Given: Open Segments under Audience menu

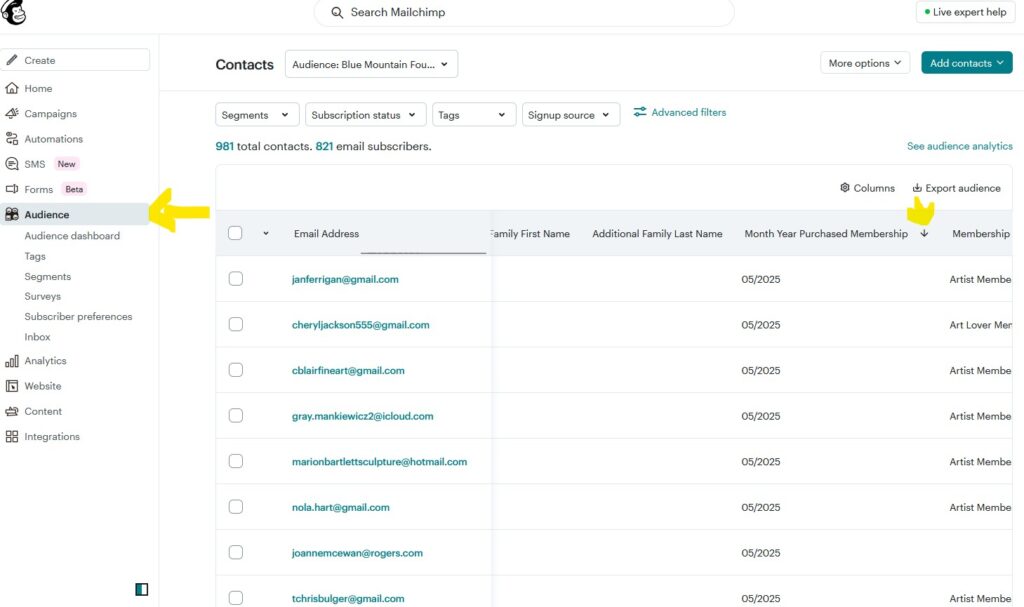Looking at the screenshot, I should pyautogui.click(x=48, y=276).
